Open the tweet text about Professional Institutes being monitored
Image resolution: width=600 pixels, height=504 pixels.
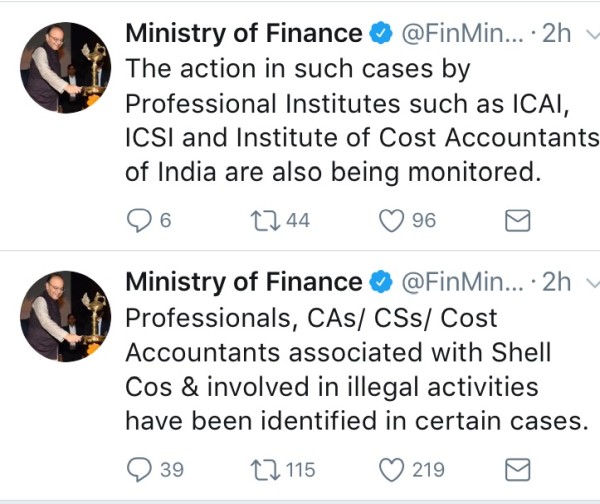(x=340, y=120)
